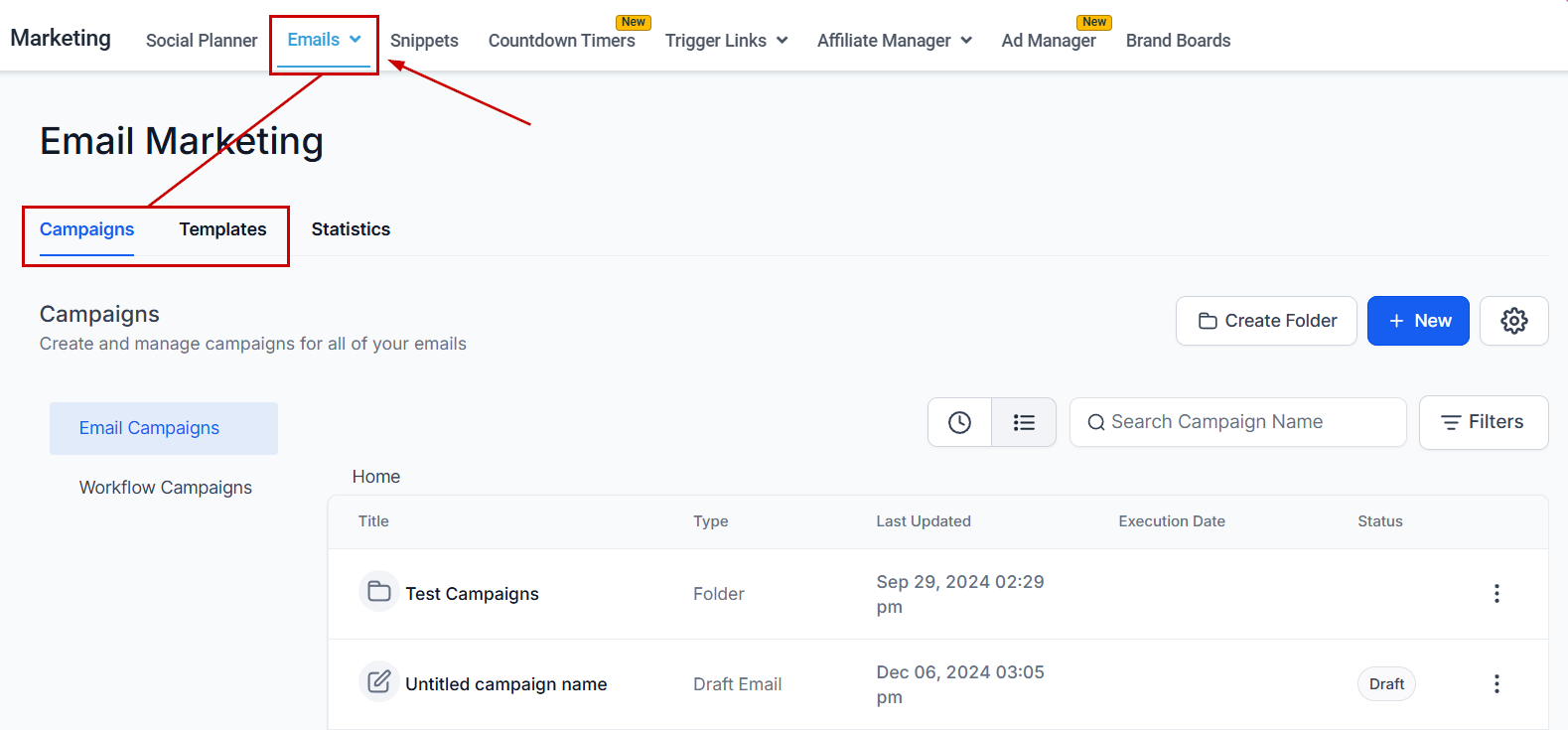Open the Statistics tab
This screenshot has height=730, width=1568.
pyautogui.click(x=351, y=229)
